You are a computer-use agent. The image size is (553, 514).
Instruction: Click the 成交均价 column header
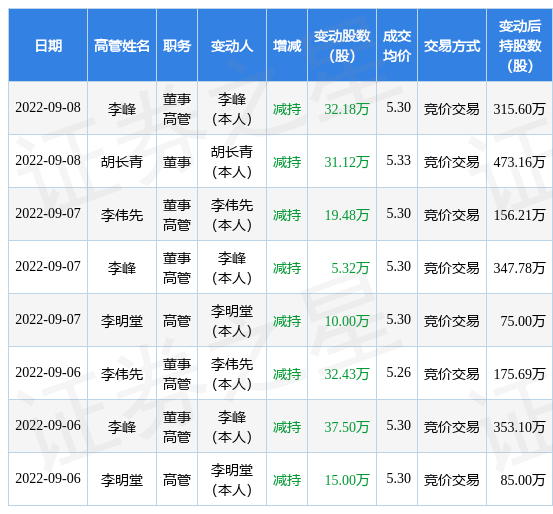click(397, 46)
